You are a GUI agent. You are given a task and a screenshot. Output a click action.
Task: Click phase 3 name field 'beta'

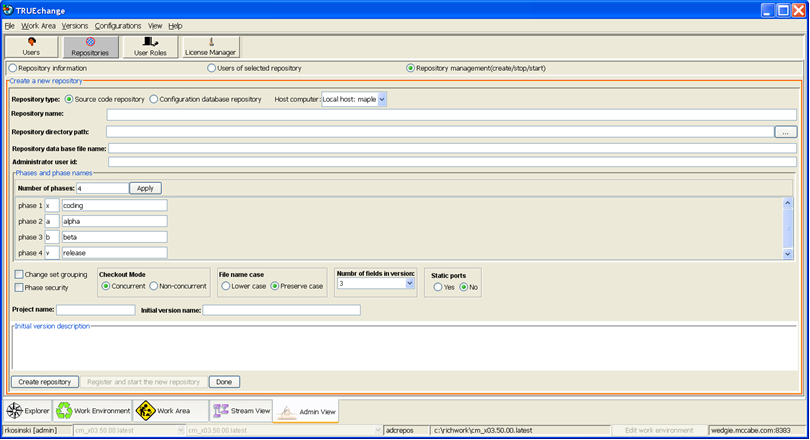pos(114,238)
